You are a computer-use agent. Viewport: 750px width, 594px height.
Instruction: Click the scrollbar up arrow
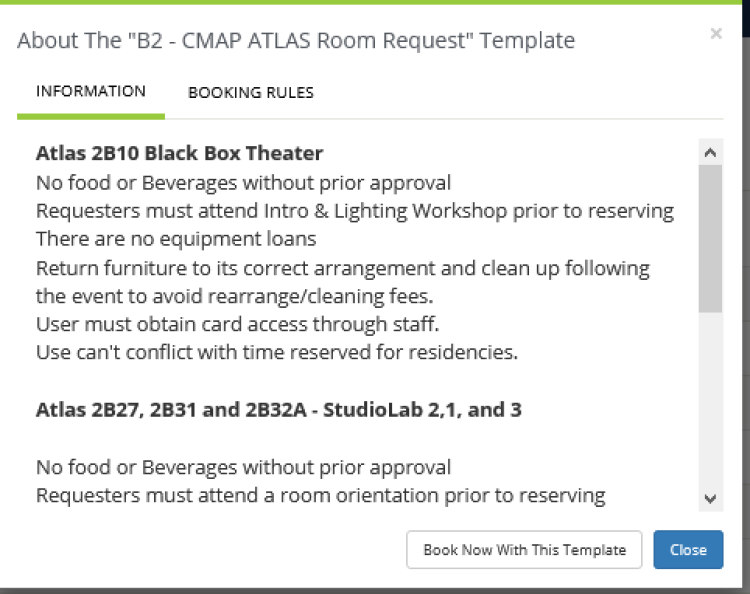[x=710, y=153]
